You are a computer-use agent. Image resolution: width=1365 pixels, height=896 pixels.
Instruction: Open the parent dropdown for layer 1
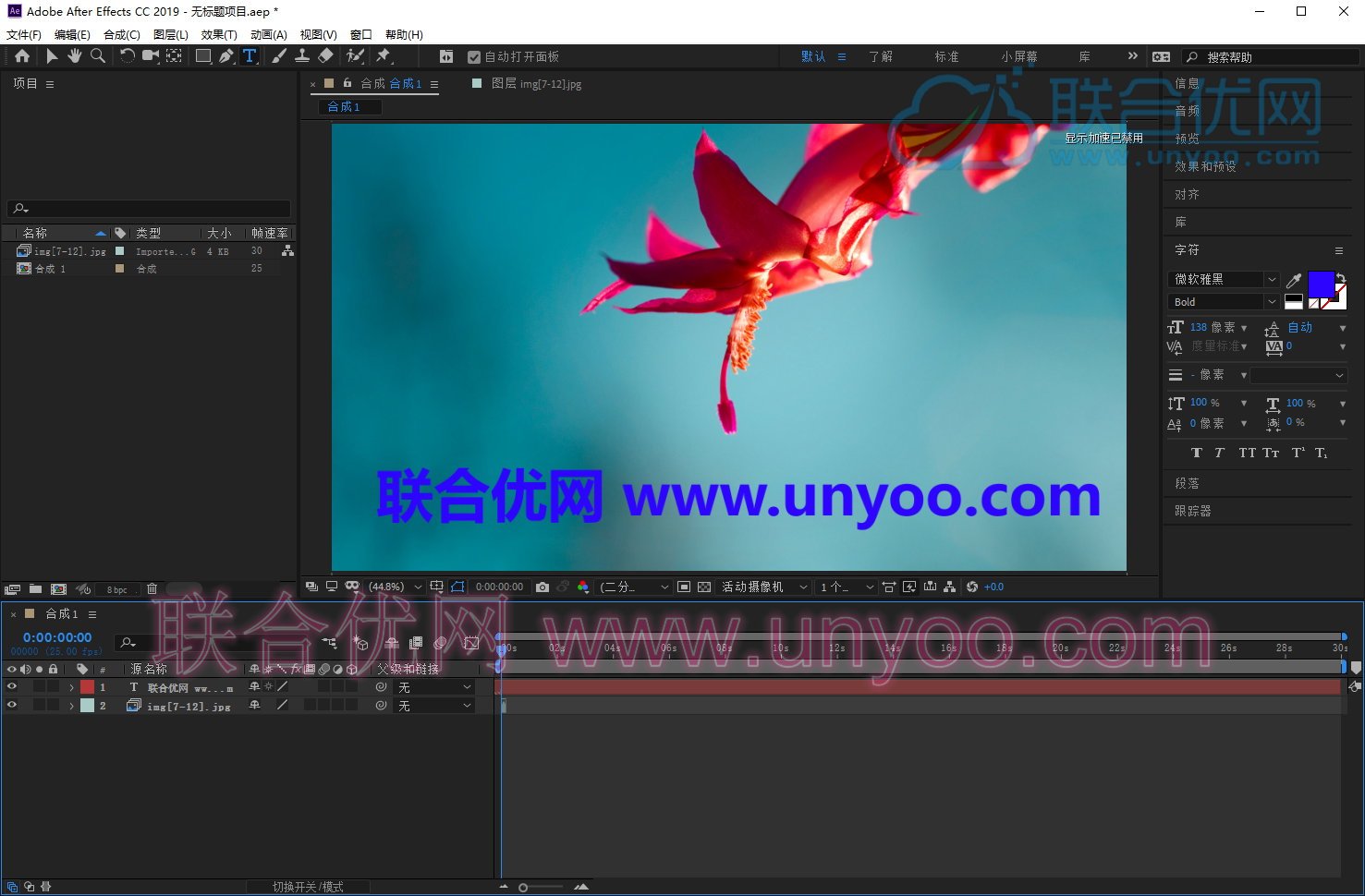click(434, 687)
